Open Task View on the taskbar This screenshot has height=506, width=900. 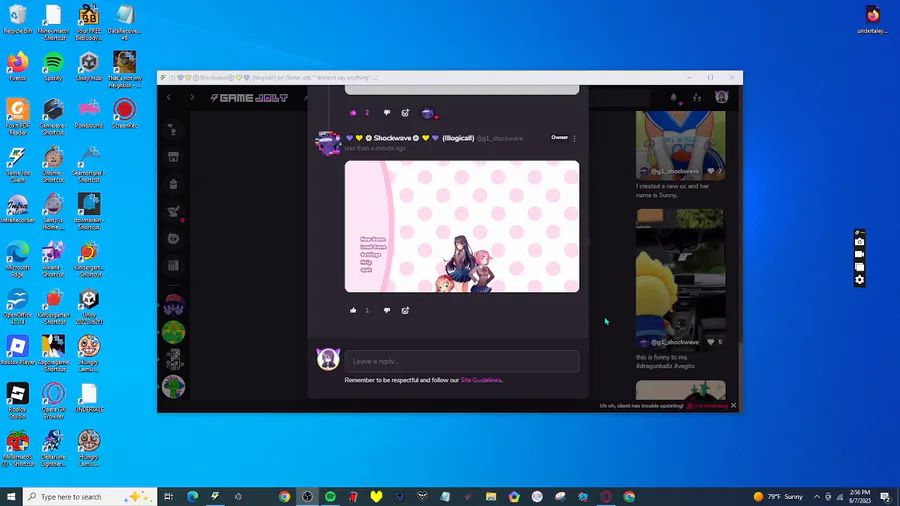(x=169, y=497)
